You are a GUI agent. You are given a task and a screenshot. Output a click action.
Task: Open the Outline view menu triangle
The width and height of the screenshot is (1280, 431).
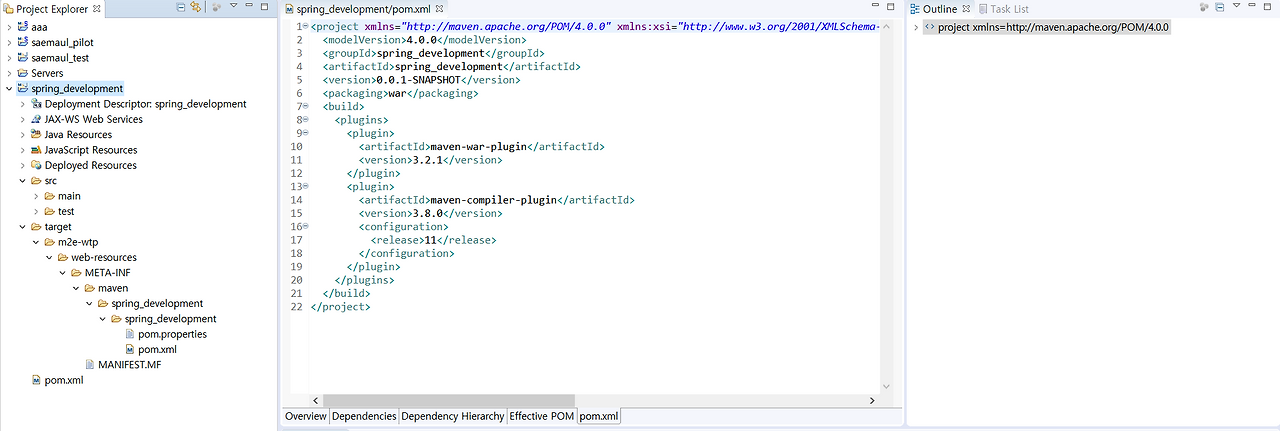[1237, 5]
